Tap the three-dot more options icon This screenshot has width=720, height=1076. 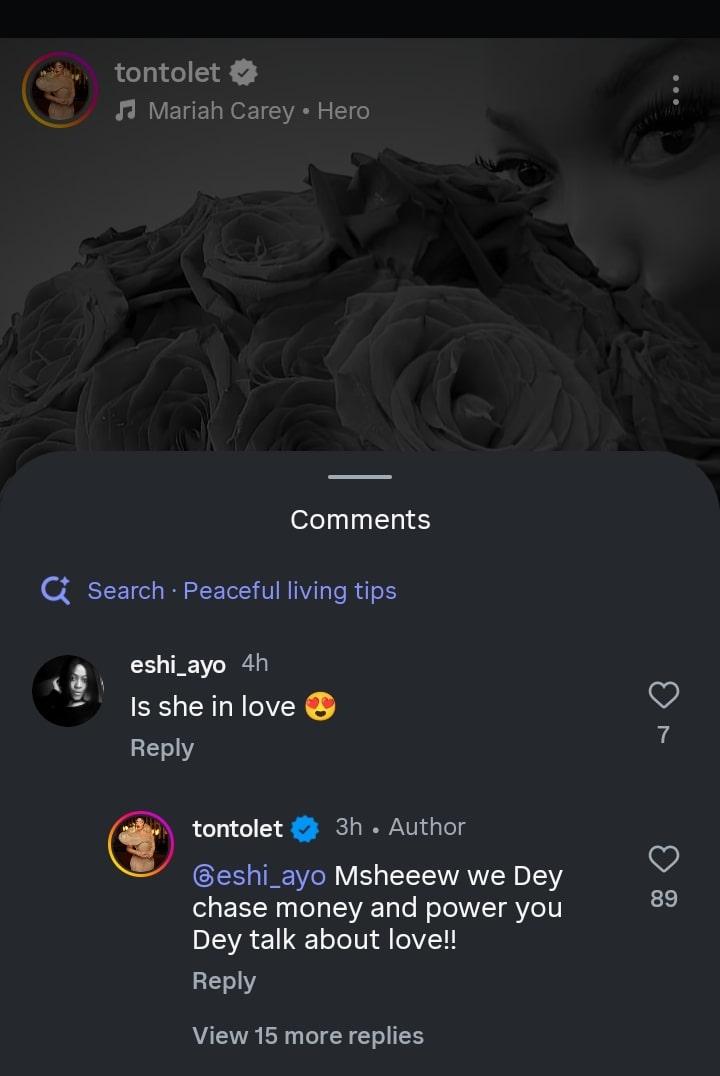[676, 90]
